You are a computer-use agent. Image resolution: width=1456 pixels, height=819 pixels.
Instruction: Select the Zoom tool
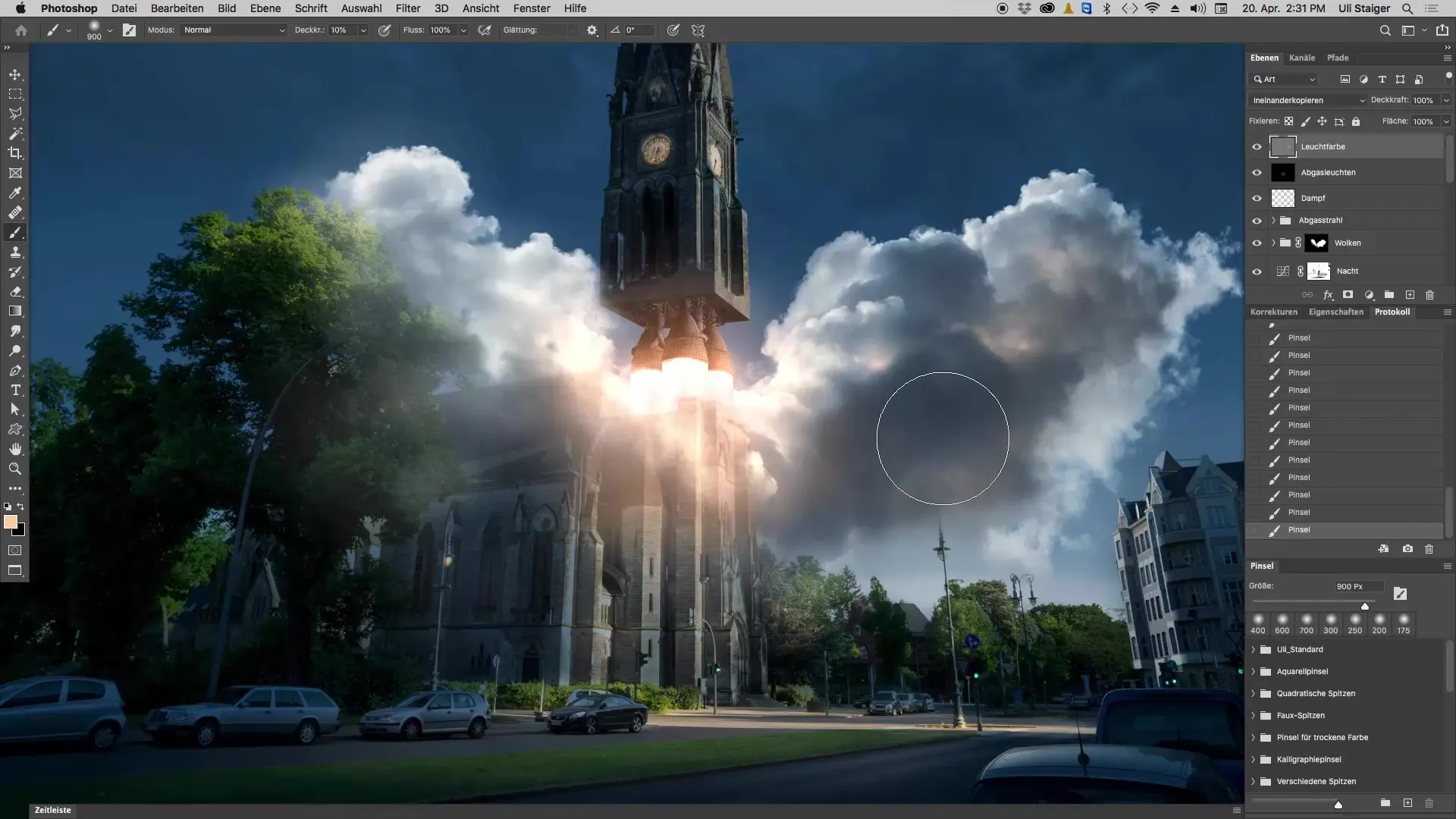[x=15, y=469]
